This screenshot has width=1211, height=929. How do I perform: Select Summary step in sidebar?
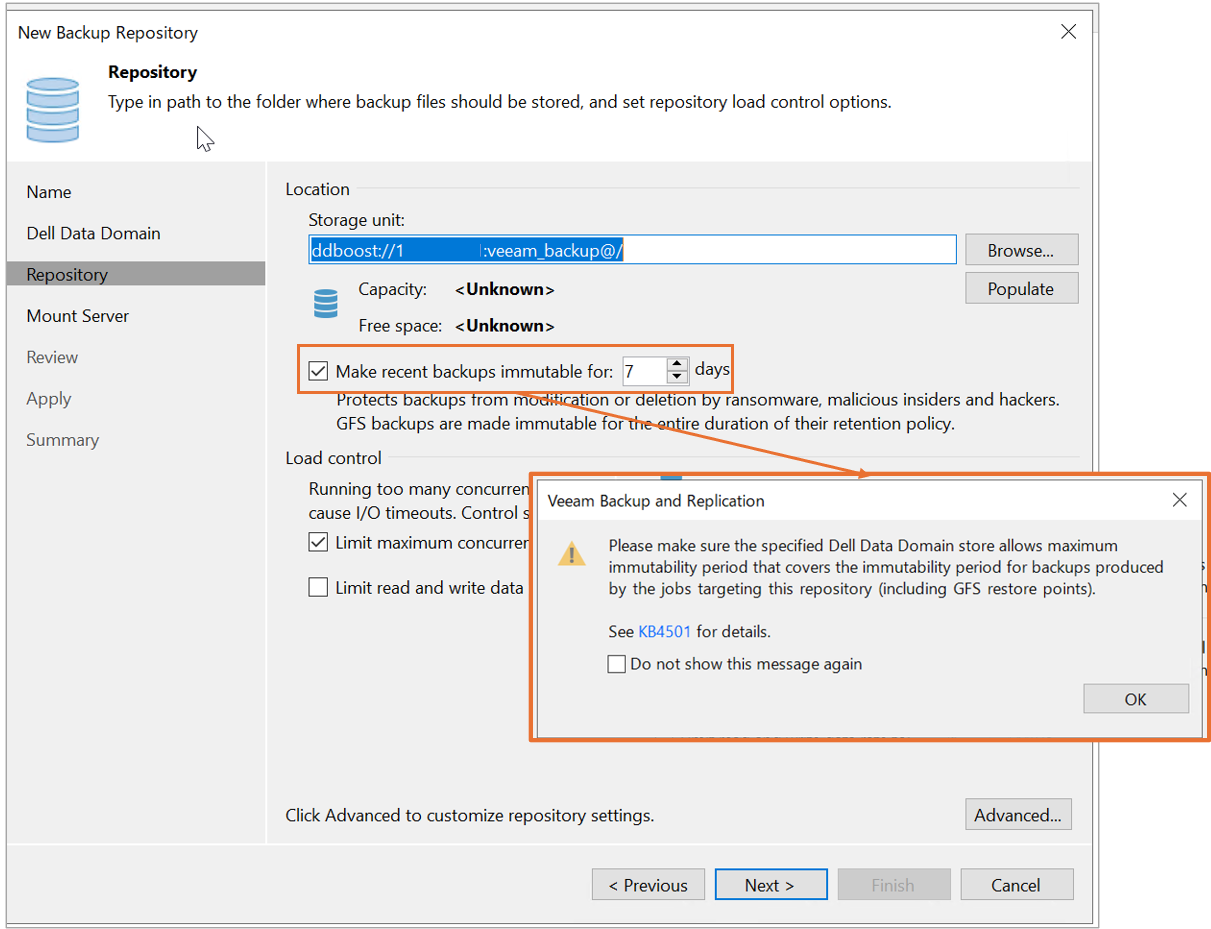pyautogui.click(x=62, y=440)
